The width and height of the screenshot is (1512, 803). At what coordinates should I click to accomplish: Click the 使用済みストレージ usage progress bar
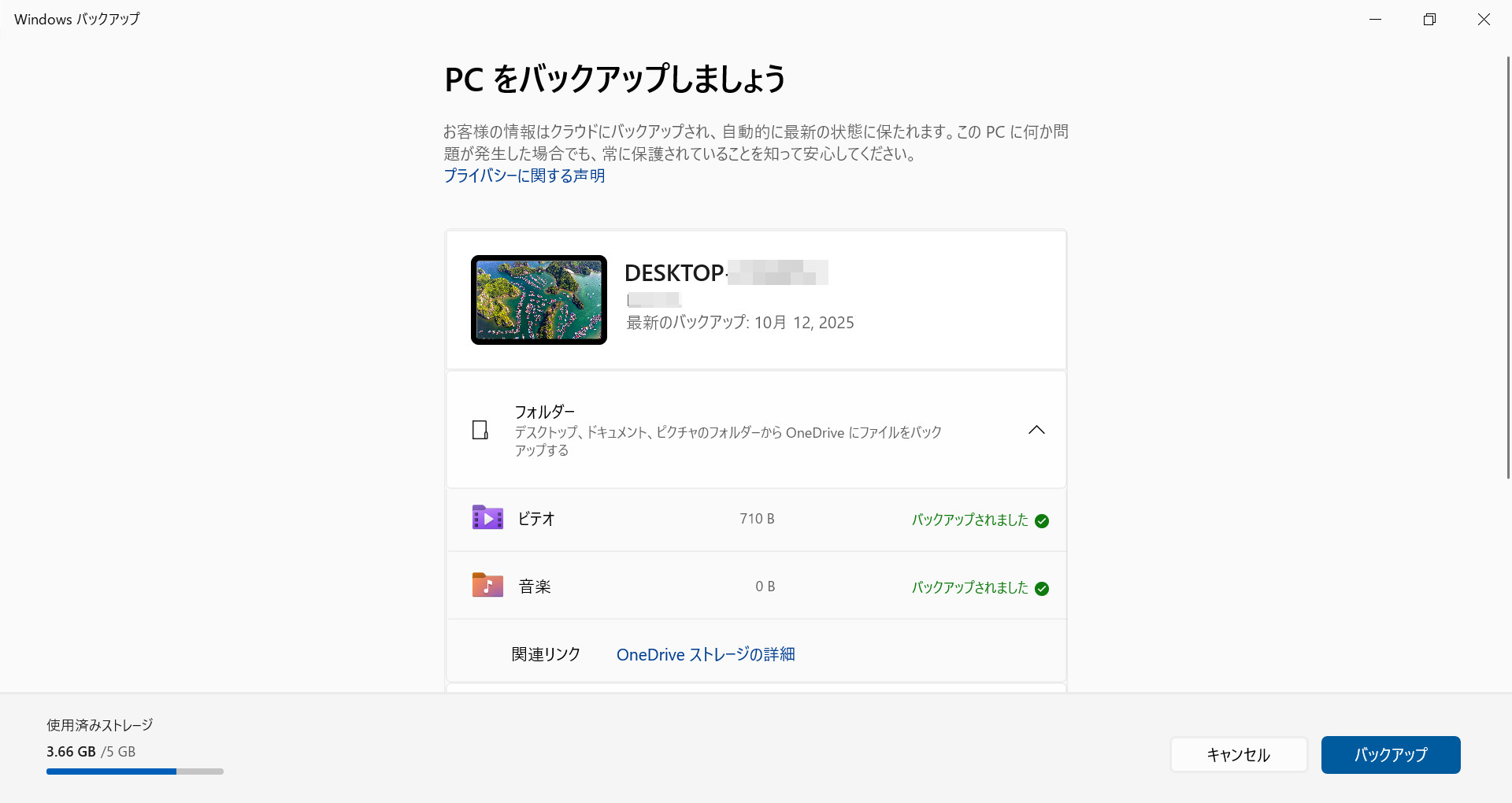134,772
